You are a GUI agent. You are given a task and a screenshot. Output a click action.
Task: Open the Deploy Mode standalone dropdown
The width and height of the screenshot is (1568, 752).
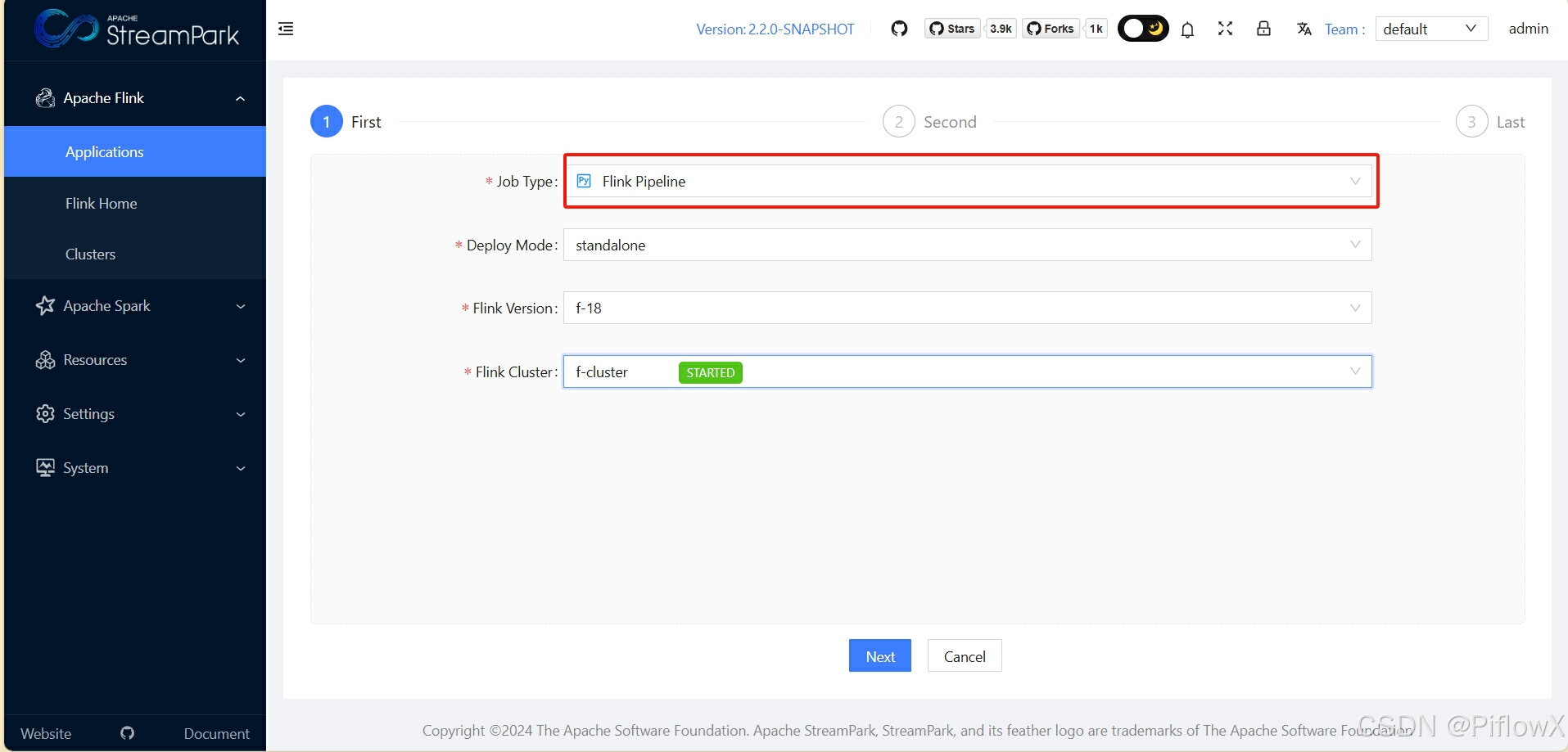point(968,245)
